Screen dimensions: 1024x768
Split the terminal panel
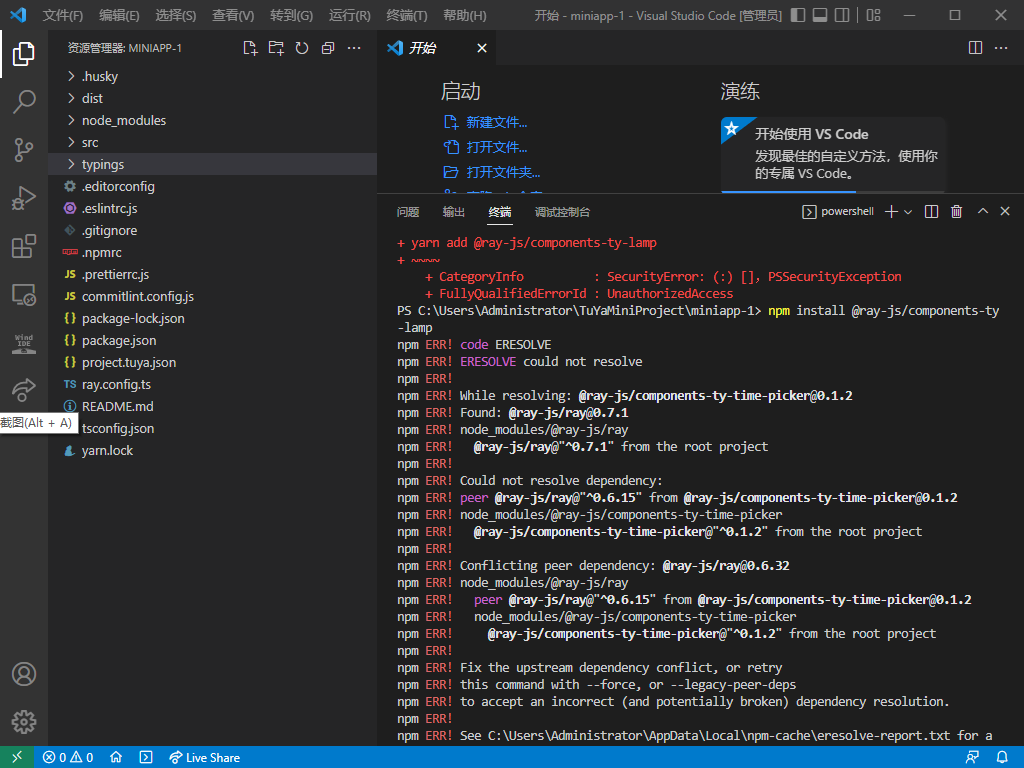[x=931, y=212]
